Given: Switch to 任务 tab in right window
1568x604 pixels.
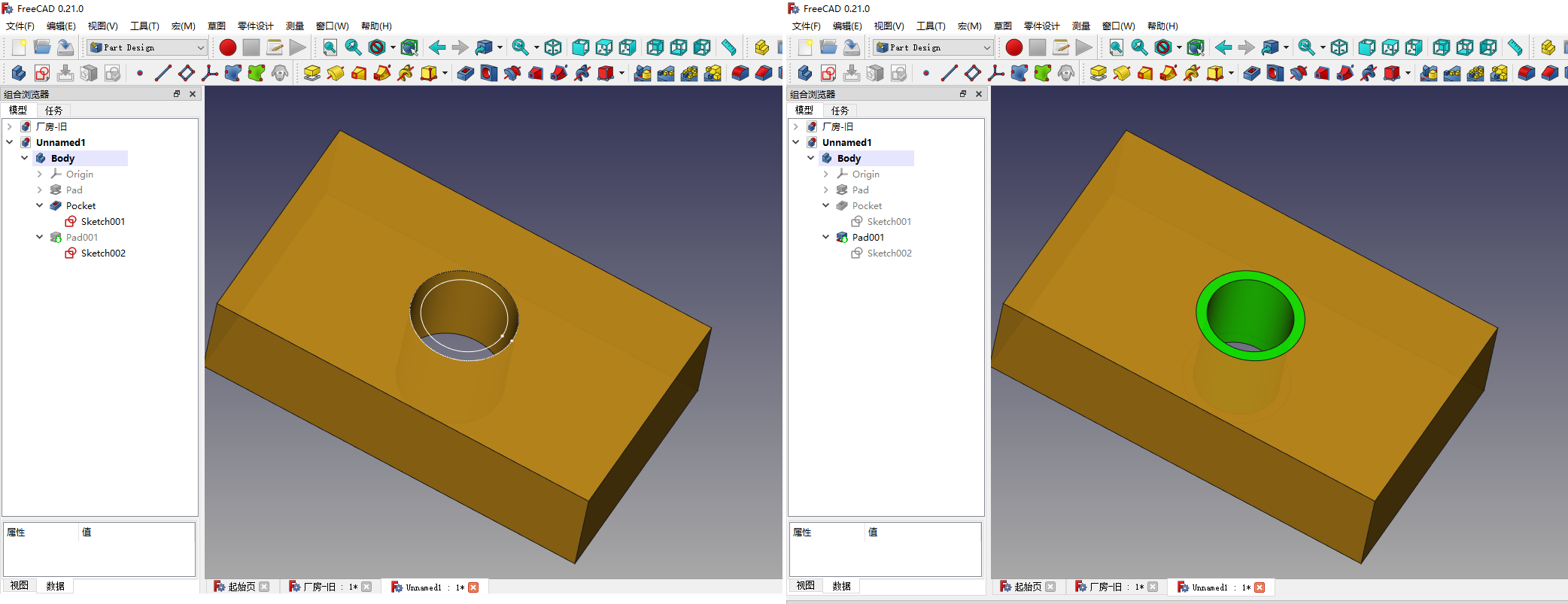Looking at the screenshot, I should click(x=840, y=110).
